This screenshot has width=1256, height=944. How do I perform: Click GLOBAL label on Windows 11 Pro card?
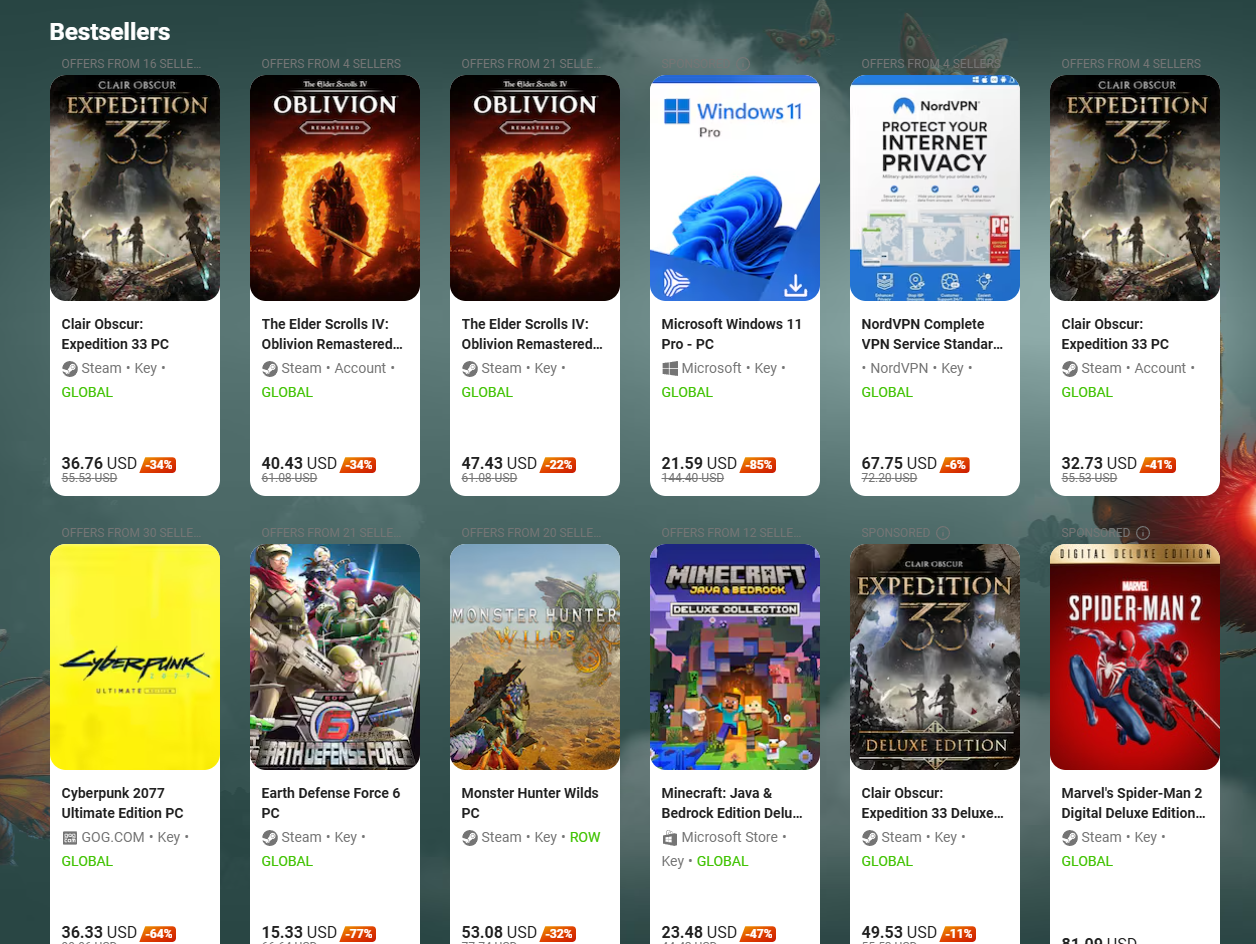[x=687, y=392]
